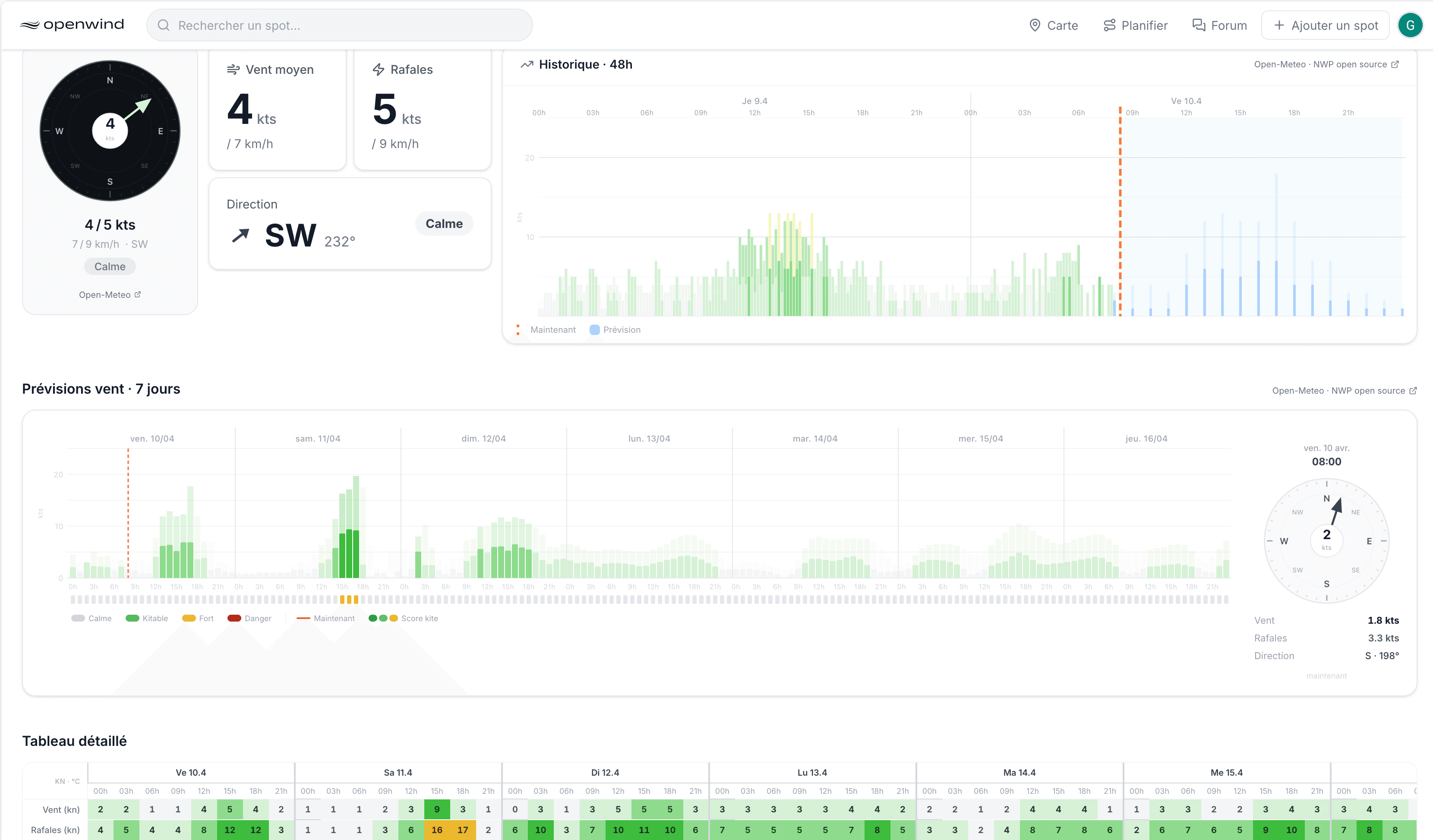Click the Historique trend arrow icon

click(526, 64)
